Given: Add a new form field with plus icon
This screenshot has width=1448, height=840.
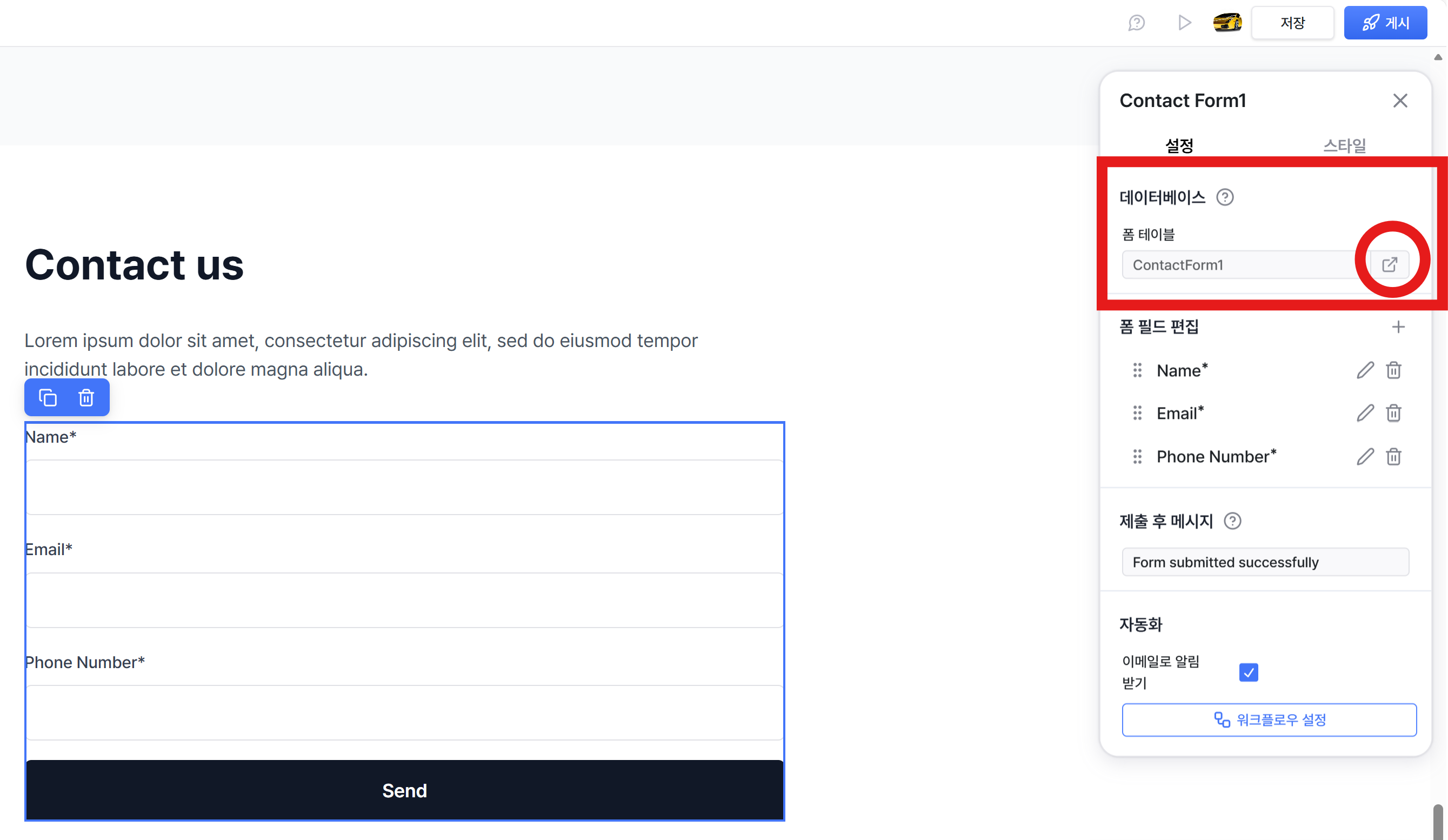Looking at the screenshot, I should 1398,327.
